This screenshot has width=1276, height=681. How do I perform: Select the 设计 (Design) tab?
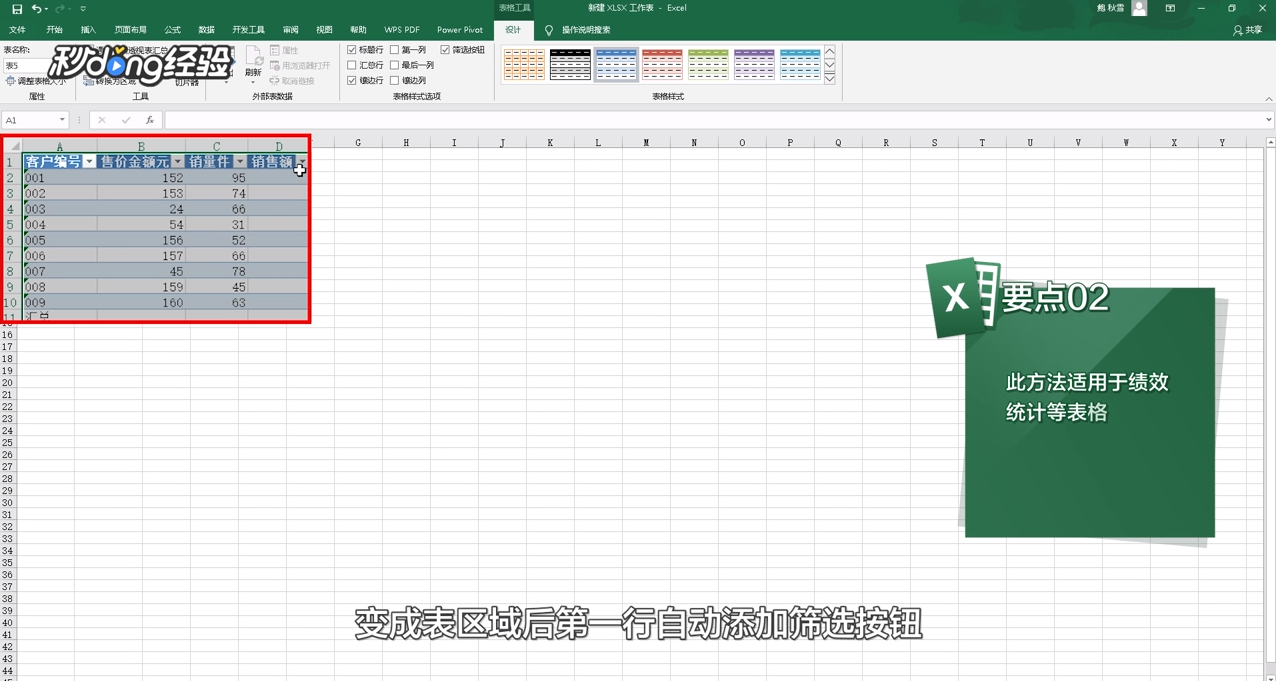coord(513,30)
